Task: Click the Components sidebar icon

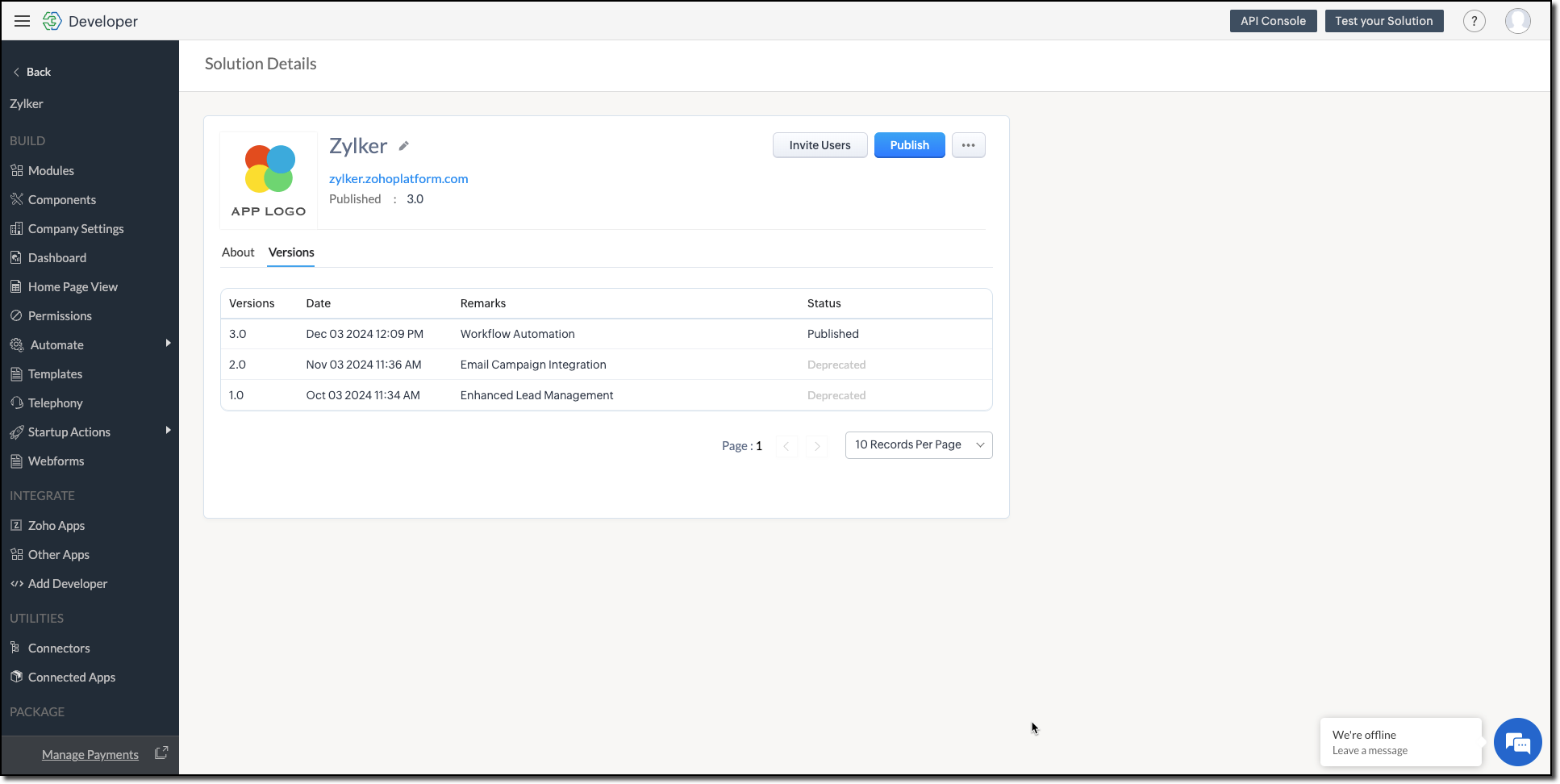Action: click(16, 199)
